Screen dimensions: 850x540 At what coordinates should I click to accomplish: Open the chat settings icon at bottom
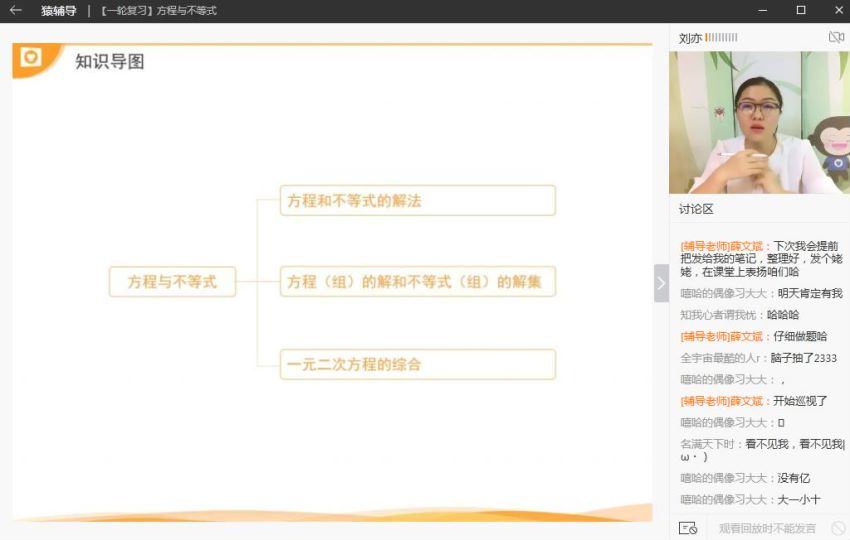coord(687,528)
